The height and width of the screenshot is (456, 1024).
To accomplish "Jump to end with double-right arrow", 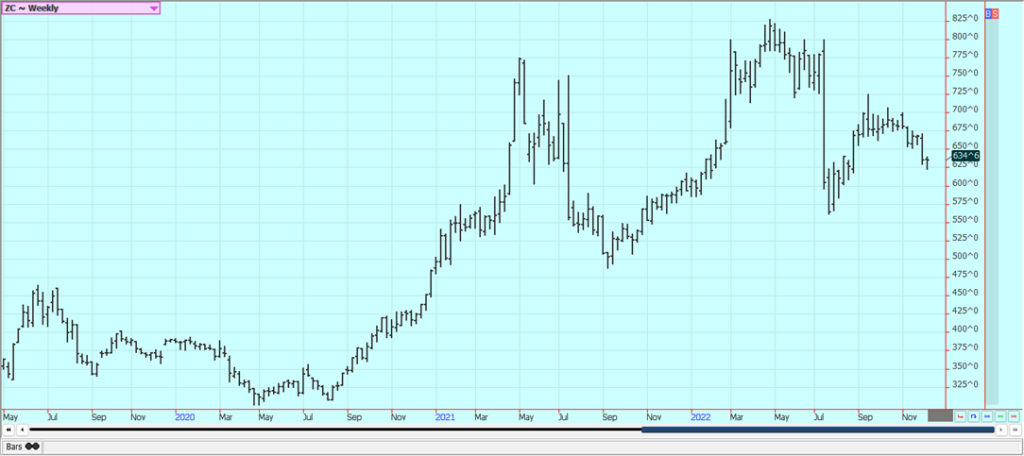I will click(x=1015, y=430).
